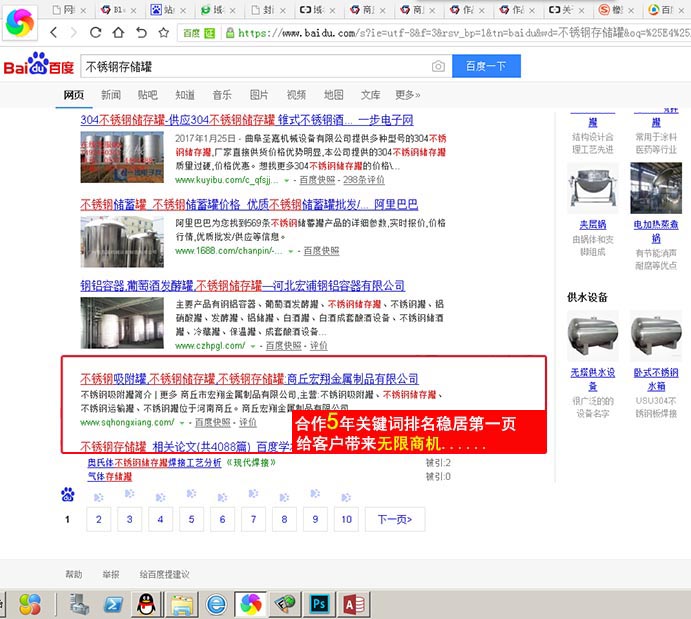Go to results page 2

tap(99, 519)
